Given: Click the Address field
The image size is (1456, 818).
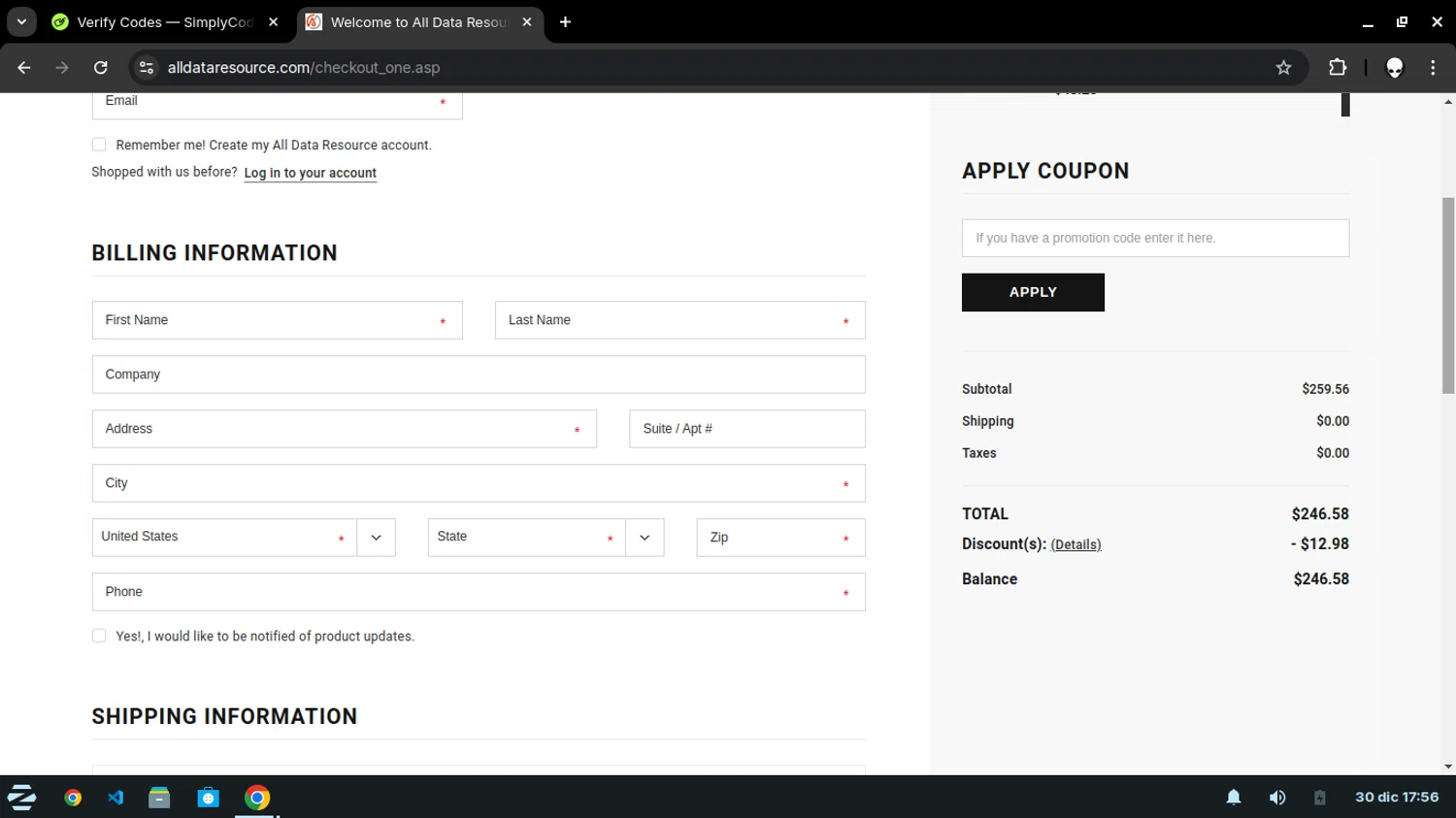Looking at the screenshot, I should tap(345, 429).
